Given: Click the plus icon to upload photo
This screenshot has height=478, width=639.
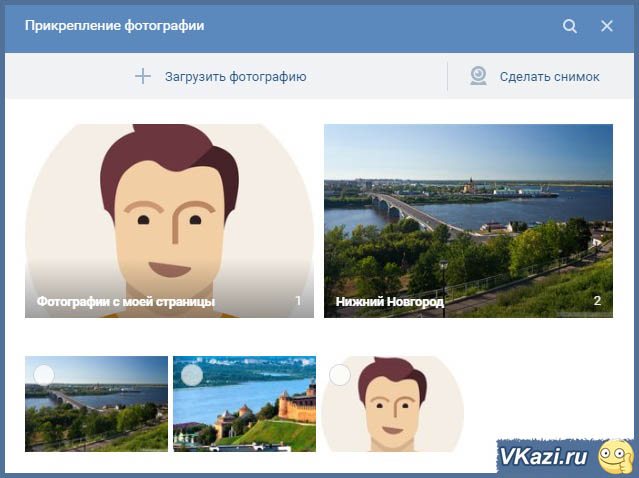Looking at the screenshot, I should point(143,76).
